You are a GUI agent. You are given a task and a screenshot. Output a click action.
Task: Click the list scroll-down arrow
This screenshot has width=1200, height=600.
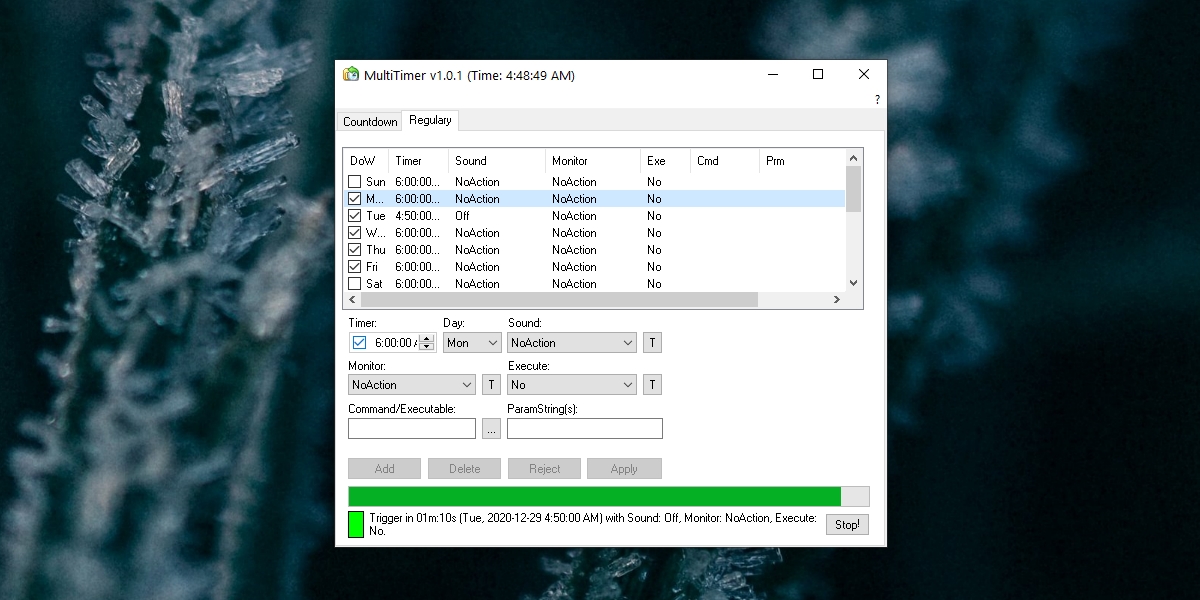point(853,283)
